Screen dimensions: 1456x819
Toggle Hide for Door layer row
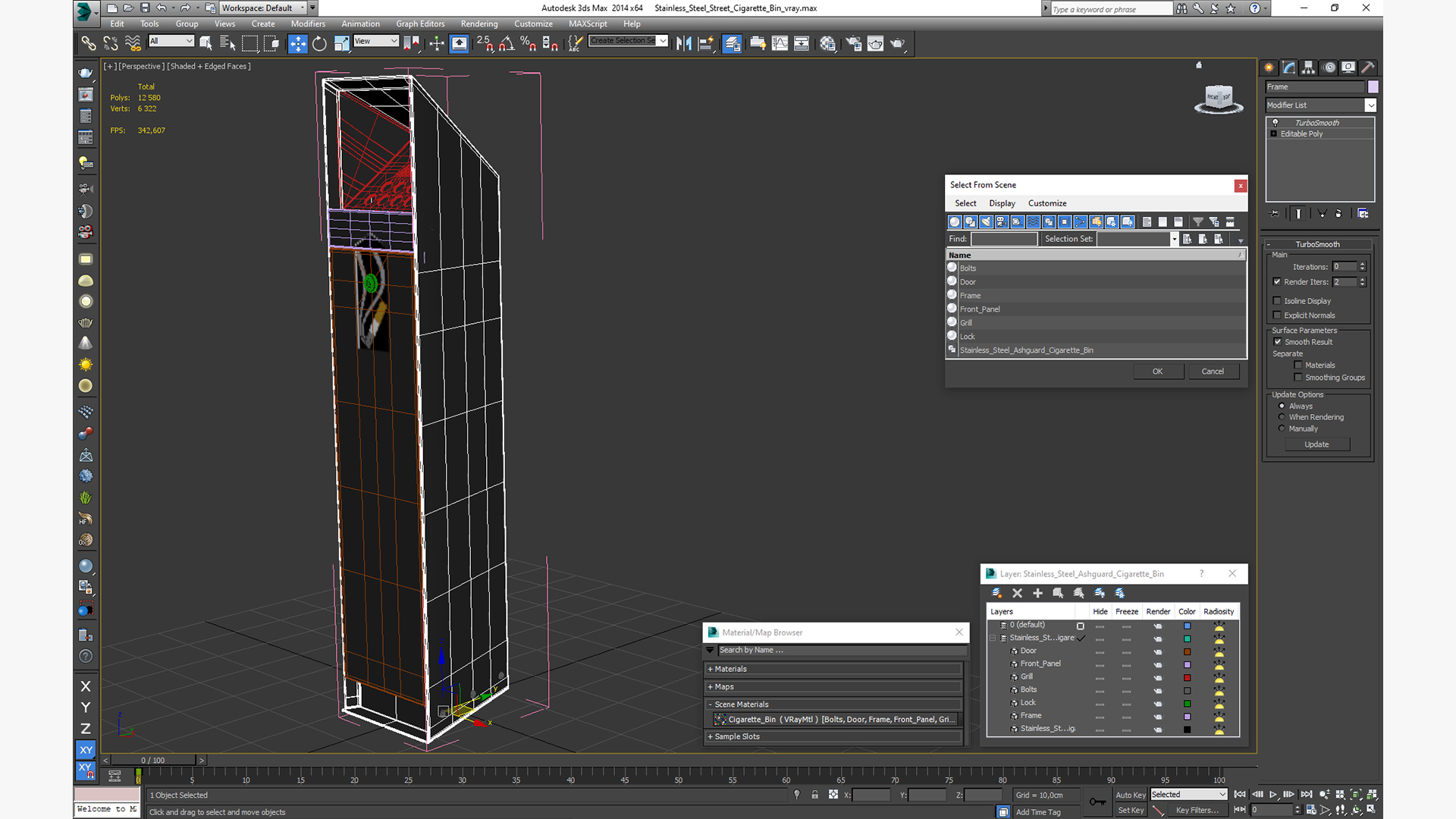[1100, 651]
